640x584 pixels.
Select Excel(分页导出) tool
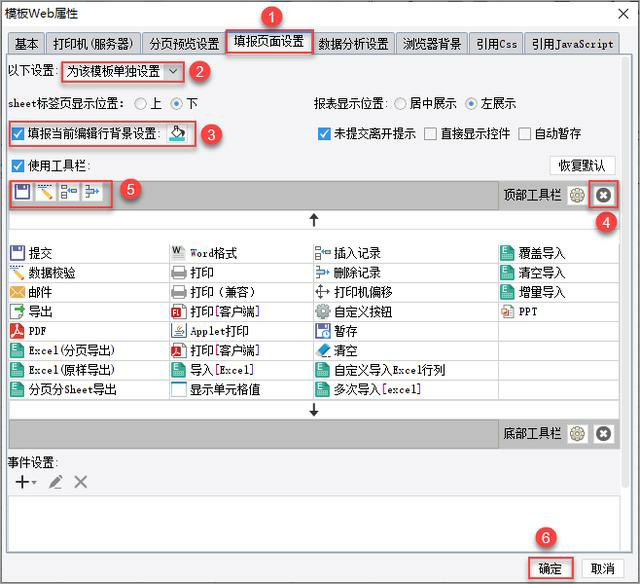(62, 351)
